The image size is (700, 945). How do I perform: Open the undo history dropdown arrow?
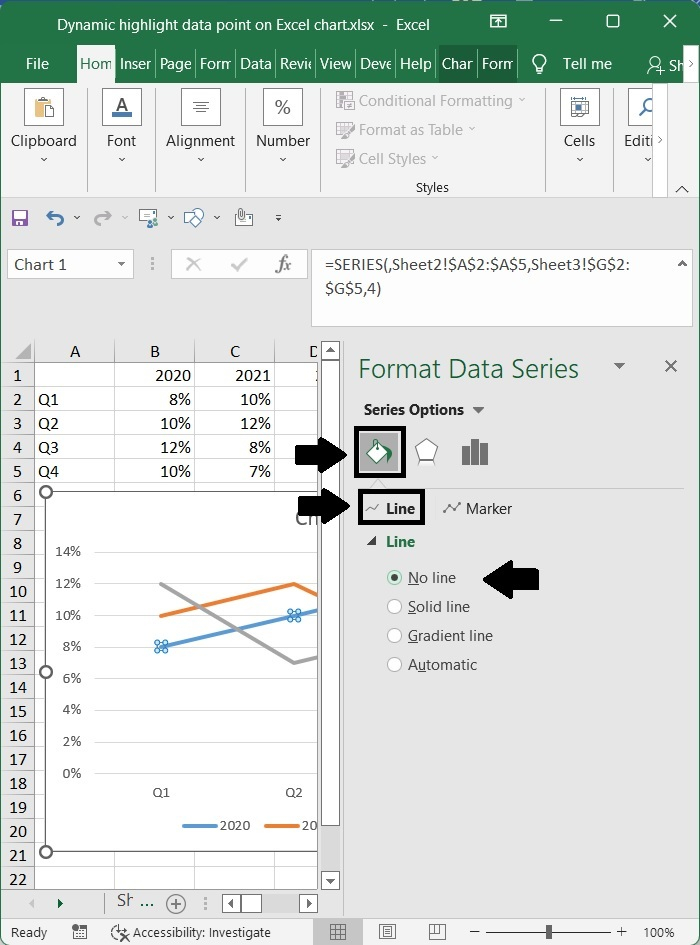(77, 218)
